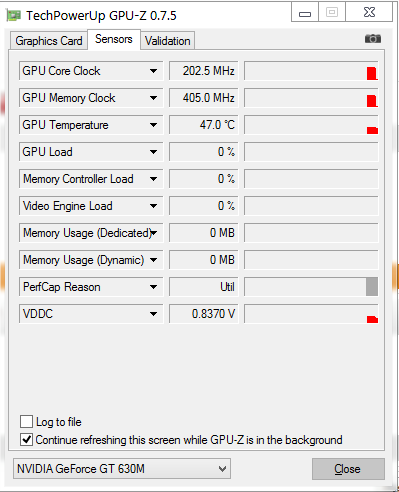Switch to the Graphics Card tab
Image resolution: width=399 pixels, height=492 pixels.
click(x=49, y=41)
